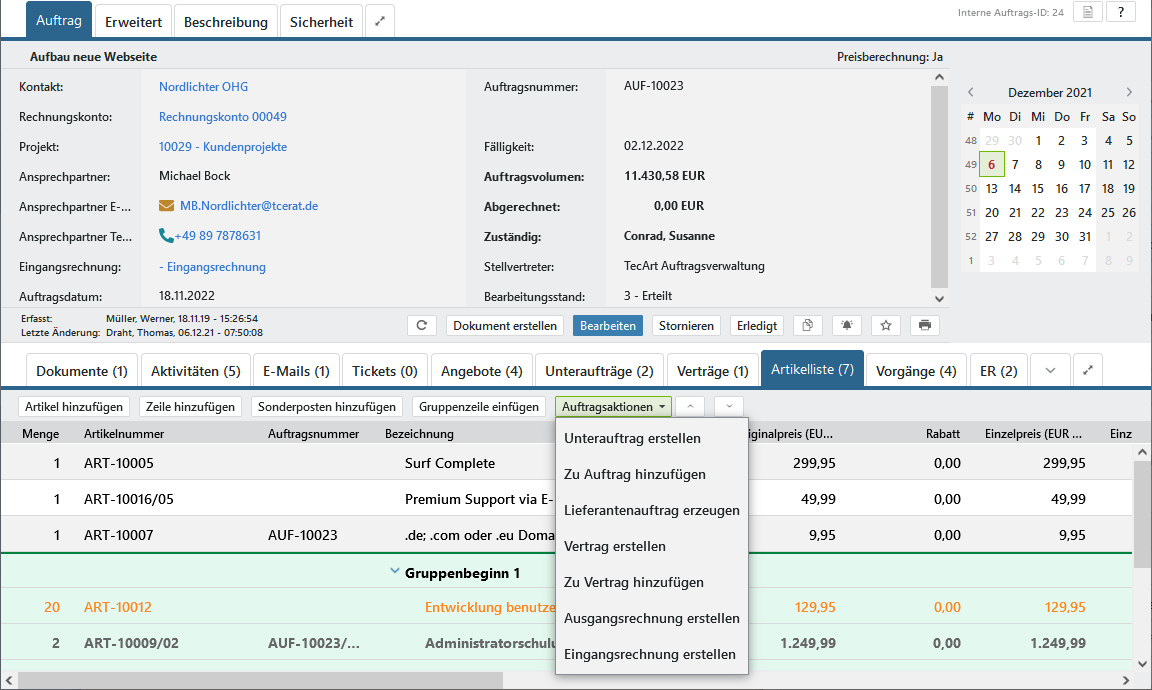Select December 14 in the calendar
The image size is (1152, 690).
pos(1015,189)
